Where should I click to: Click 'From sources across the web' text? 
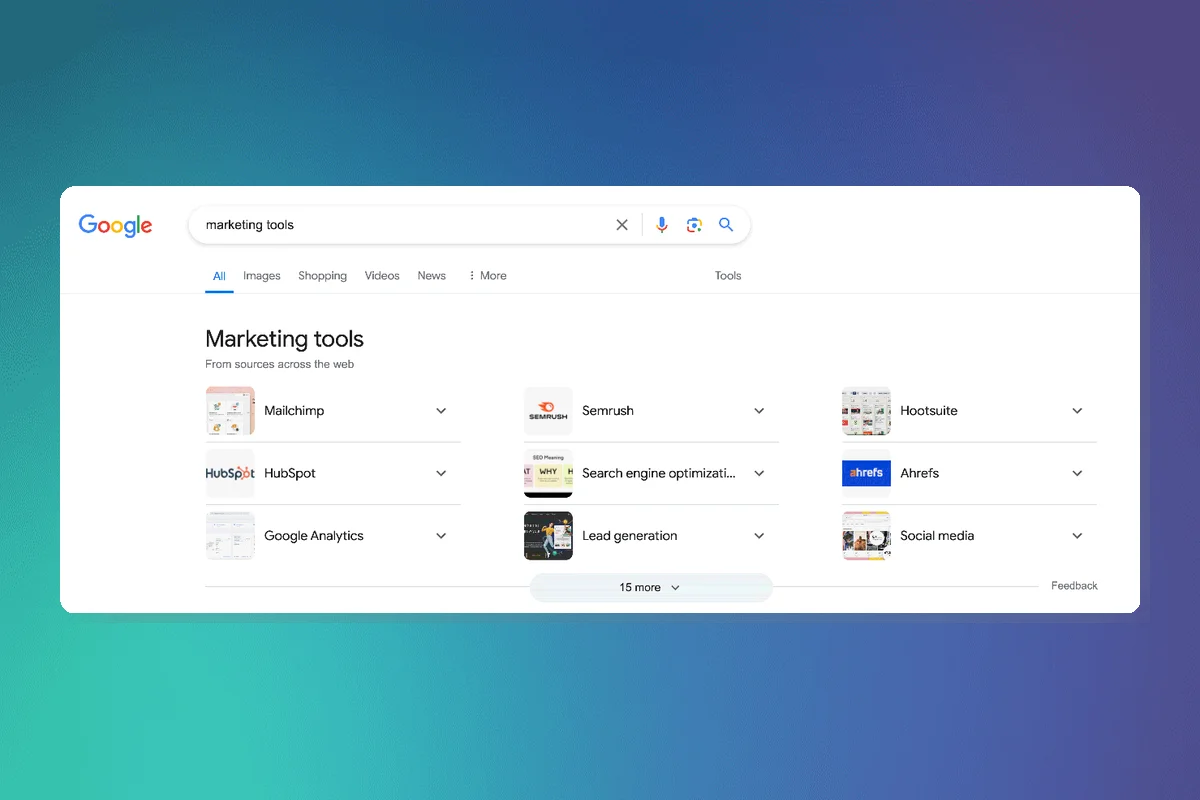(280, 364)
